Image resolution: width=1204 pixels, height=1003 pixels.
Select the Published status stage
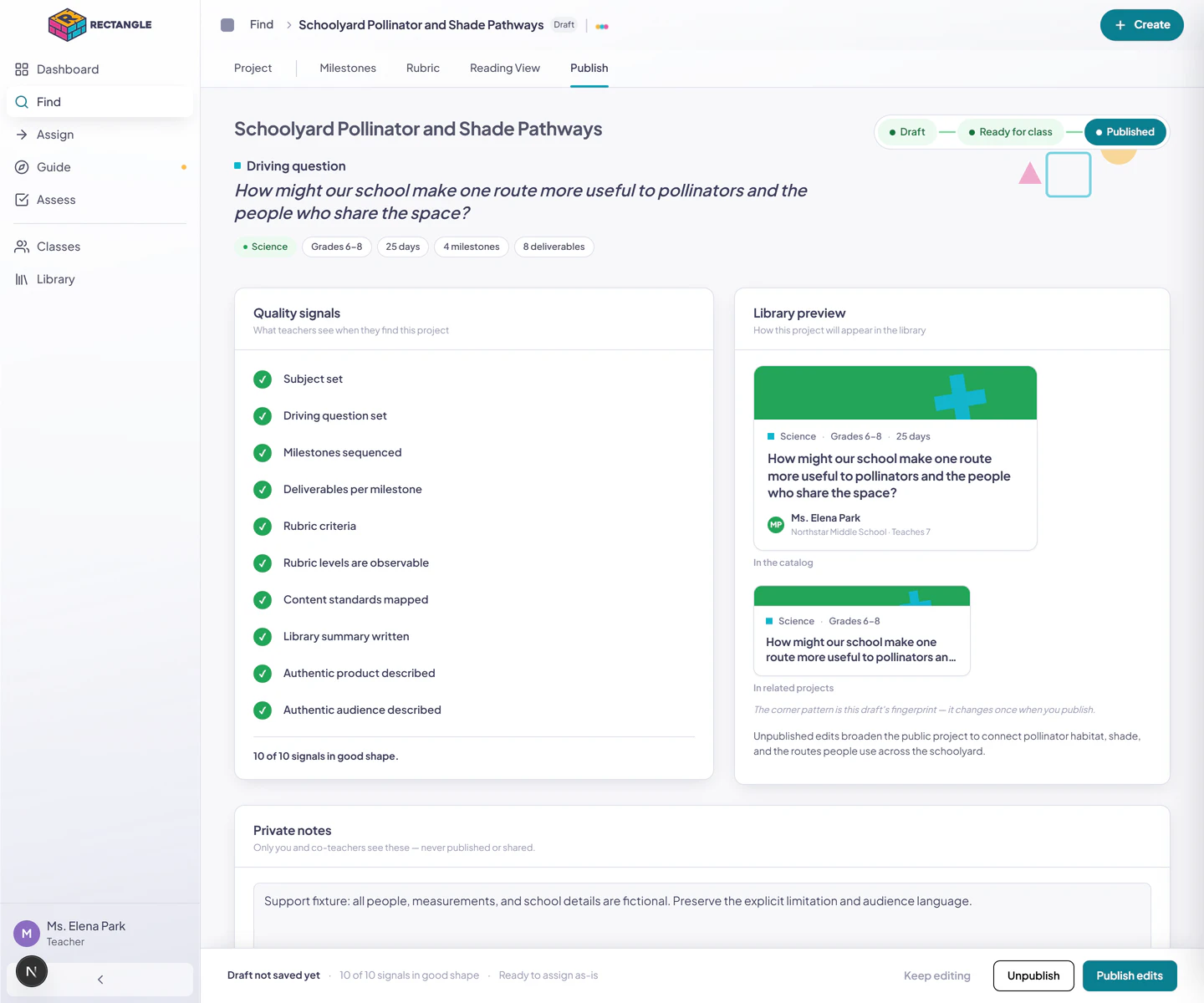click(x=1125, y=132)
